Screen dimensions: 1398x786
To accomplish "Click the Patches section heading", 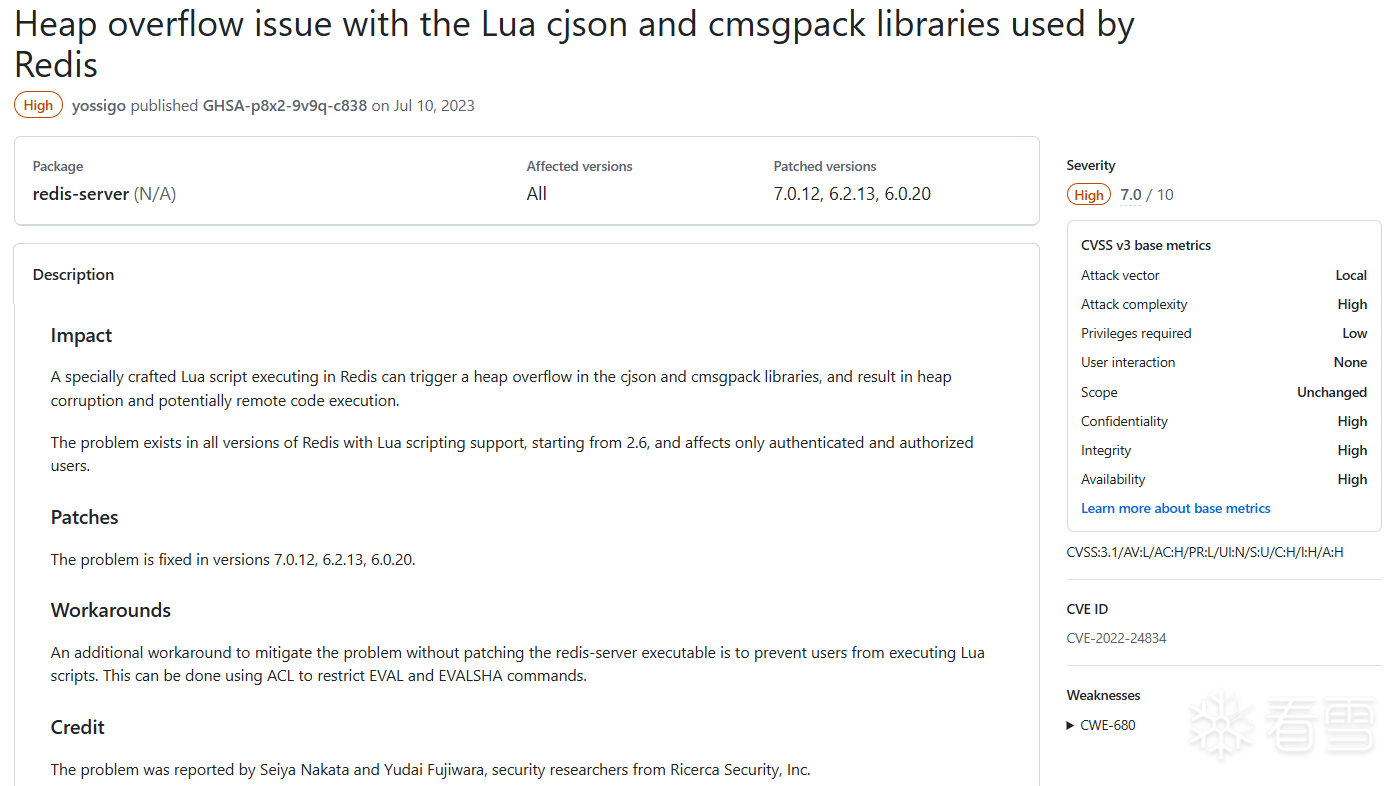I will [x=84, y=517].
